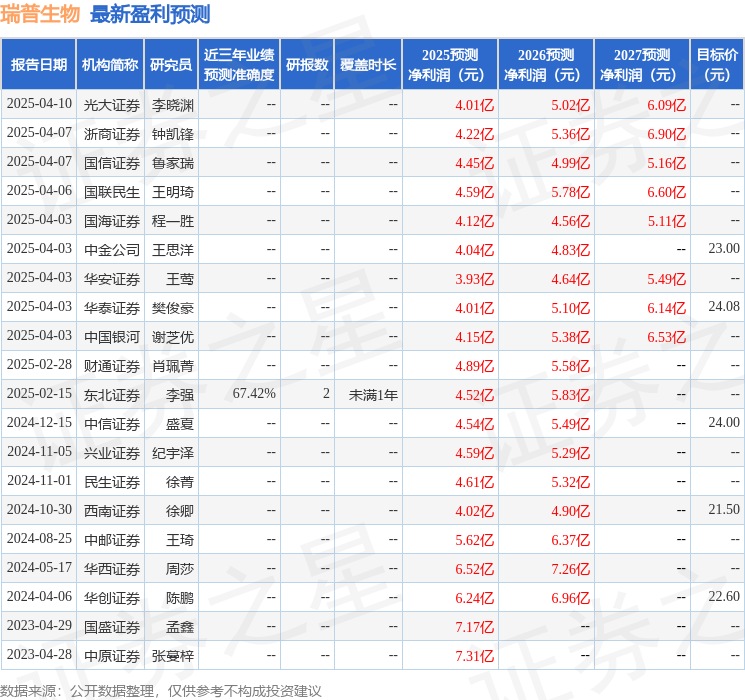Click the 中金公司 institution cell
Screen dimensions: 745x700
(x=112, y=250)
